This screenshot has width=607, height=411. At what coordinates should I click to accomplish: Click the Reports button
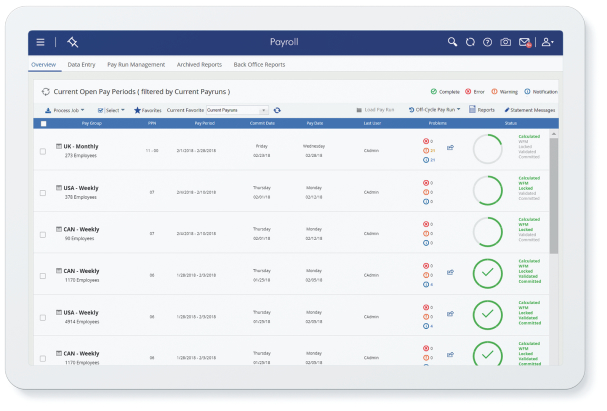481,110
